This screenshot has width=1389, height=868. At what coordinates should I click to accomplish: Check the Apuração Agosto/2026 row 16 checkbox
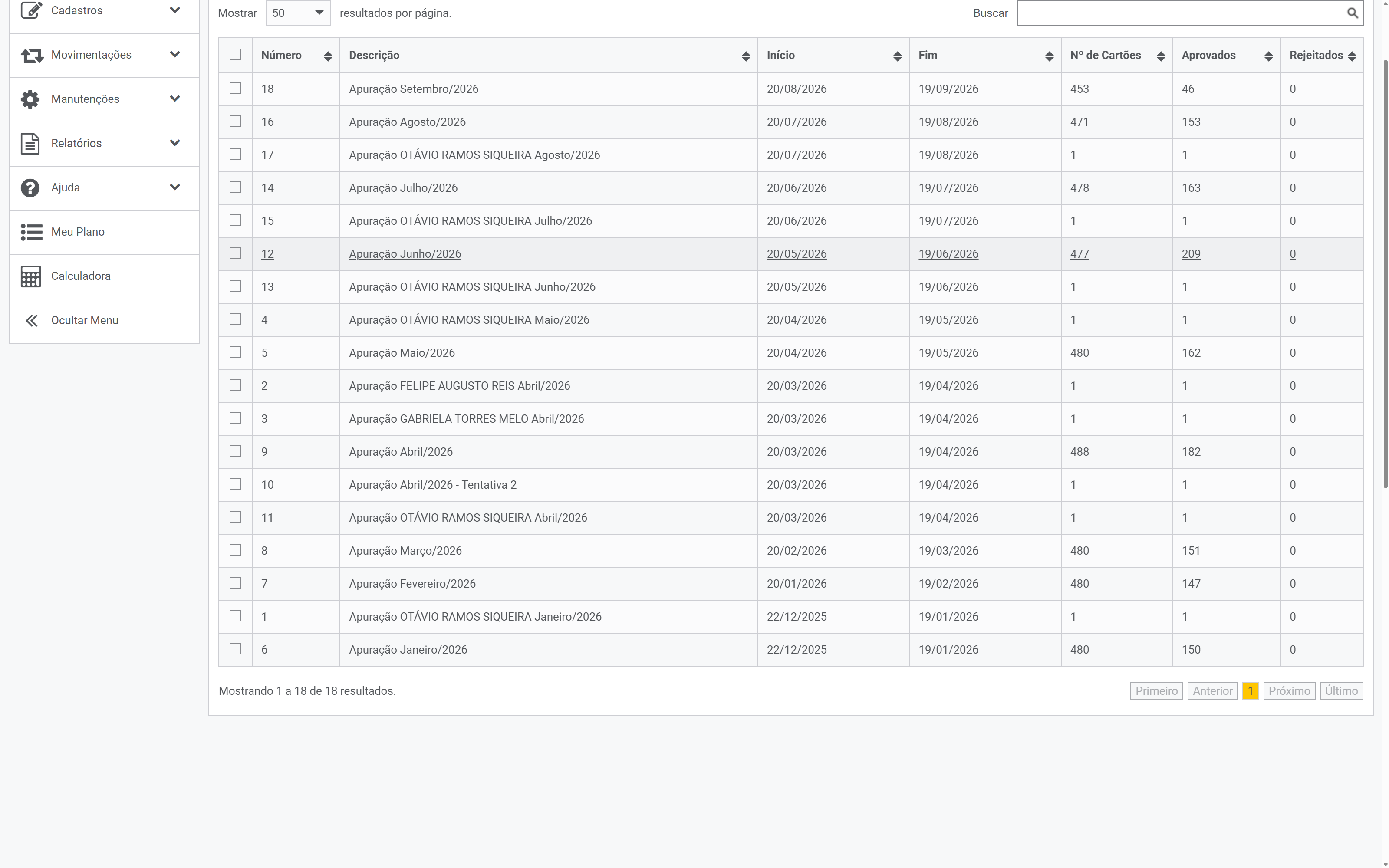pos(235,121)
